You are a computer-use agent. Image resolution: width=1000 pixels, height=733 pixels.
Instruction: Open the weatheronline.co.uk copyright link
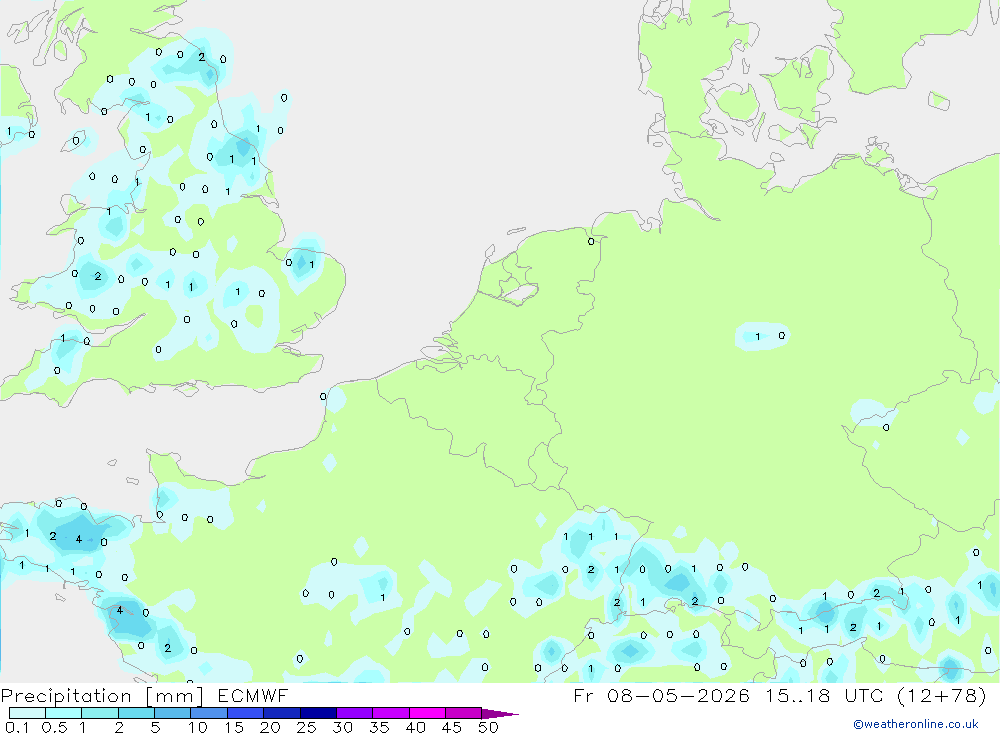click(916, 724)
